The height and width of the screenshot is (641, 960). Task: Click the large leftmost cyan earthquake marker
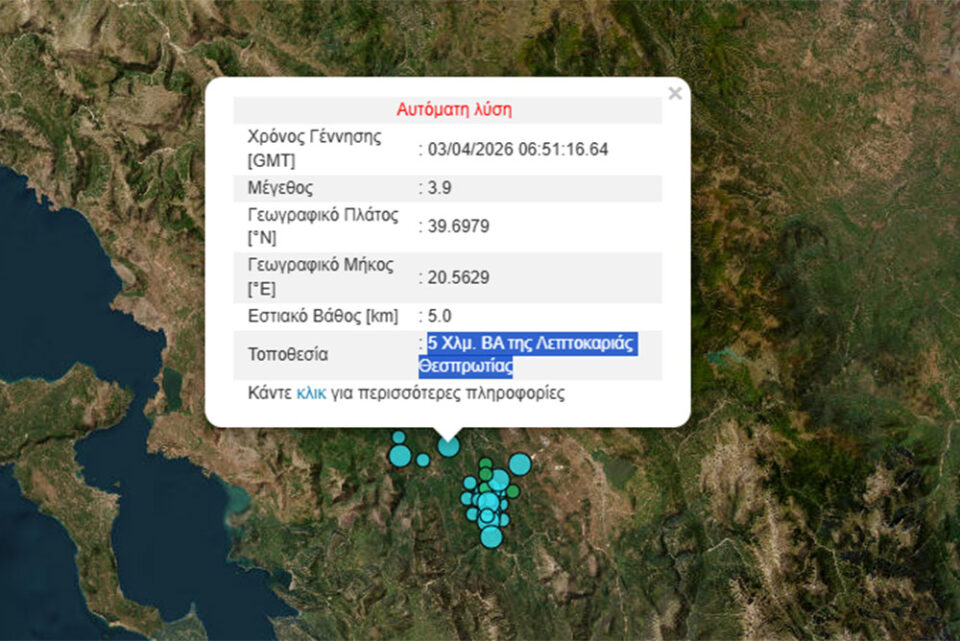[400, 456]
